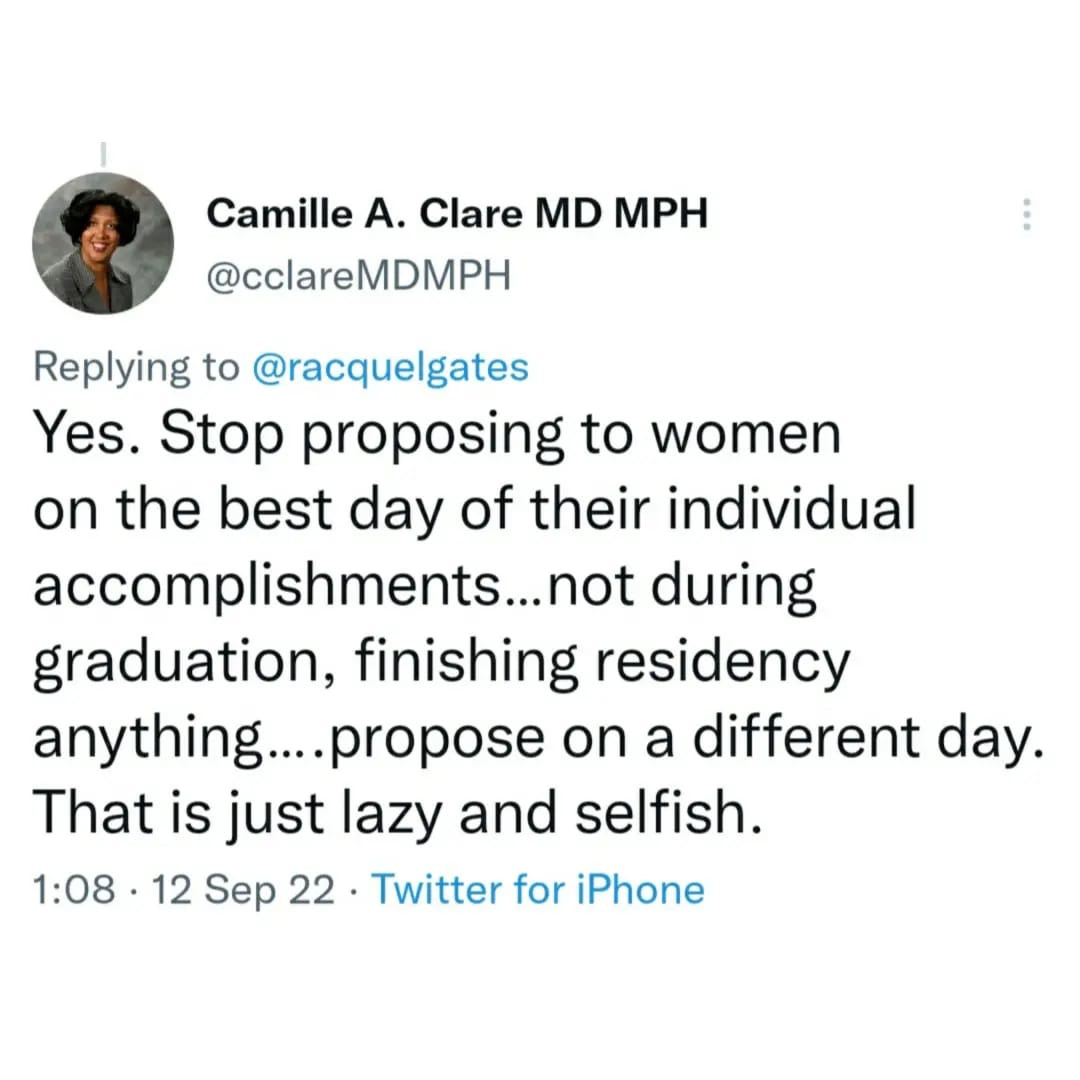Viewport: 1080px width, 1080px height.
Task: Click the thread connector line above the avatar
Action: 102,153
